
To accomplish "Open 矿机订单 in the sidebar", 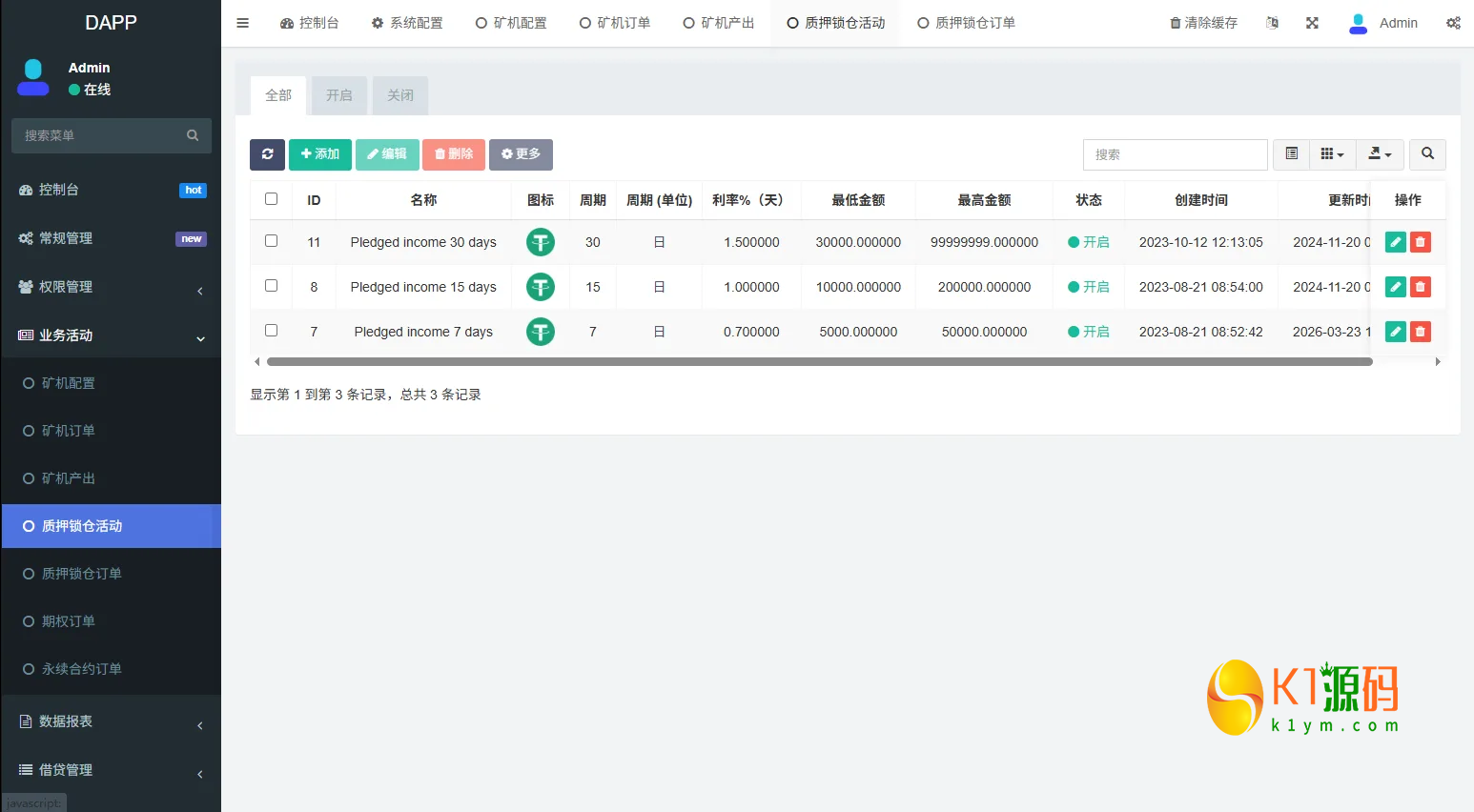I will coord(112,431).
